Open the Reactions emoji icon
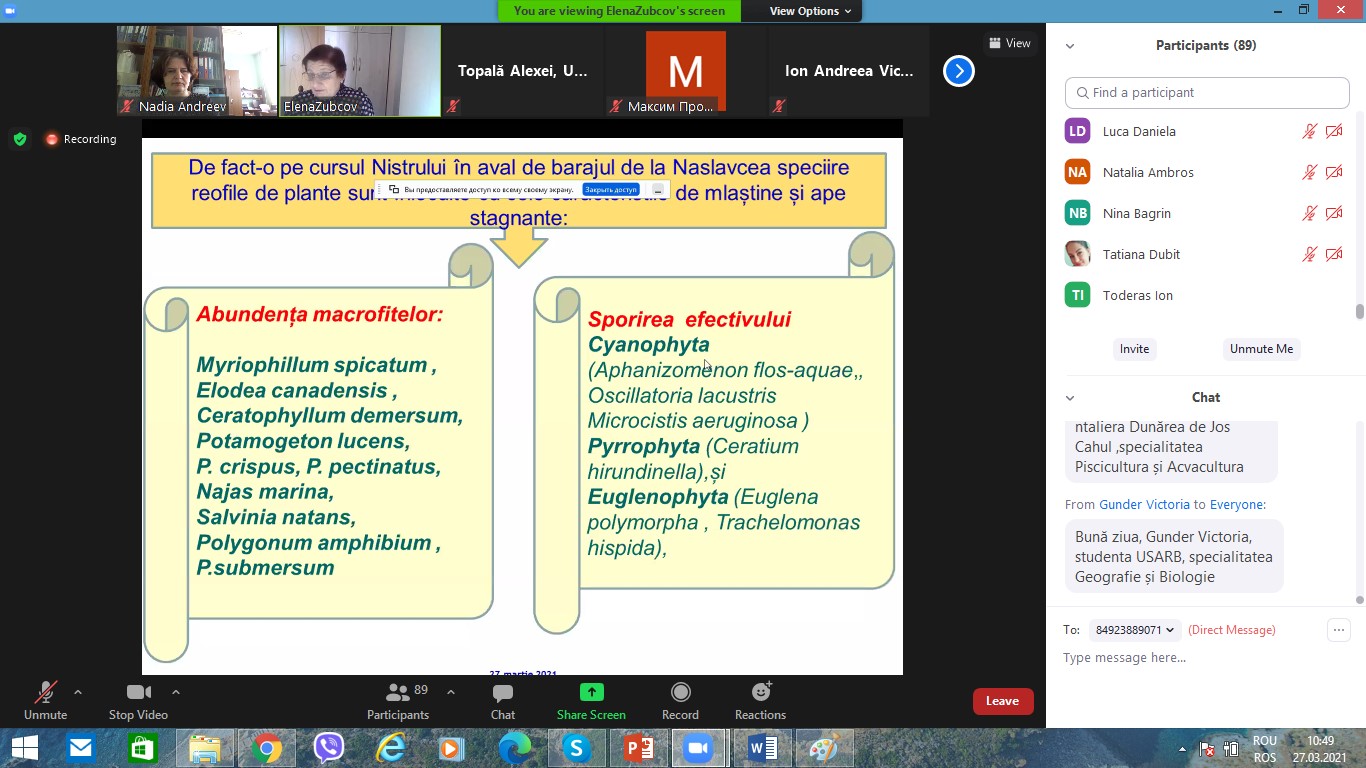This screenshot has width=1366, height=768. 760,693
